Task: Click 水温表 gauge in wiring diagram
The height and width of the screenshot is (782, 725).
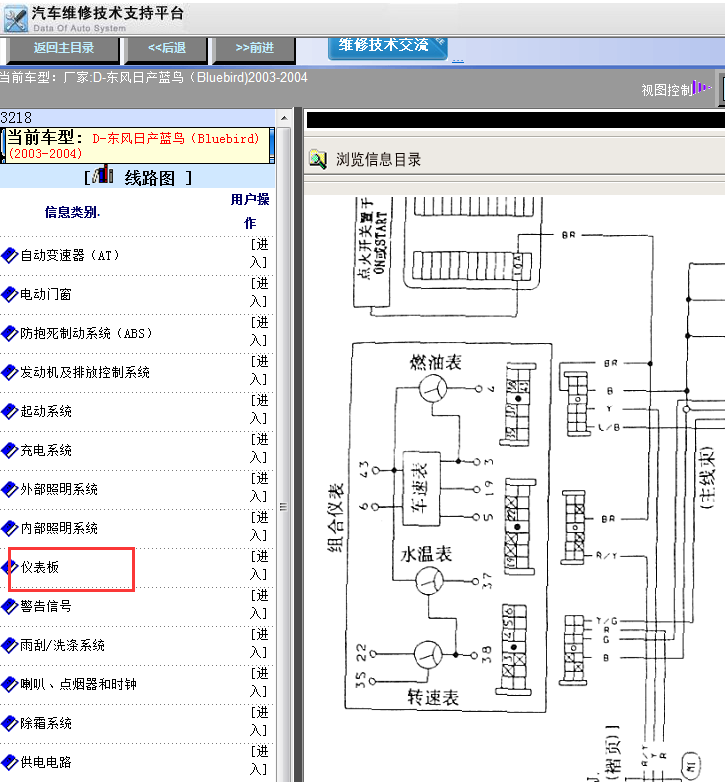Action: pos(429,582)
